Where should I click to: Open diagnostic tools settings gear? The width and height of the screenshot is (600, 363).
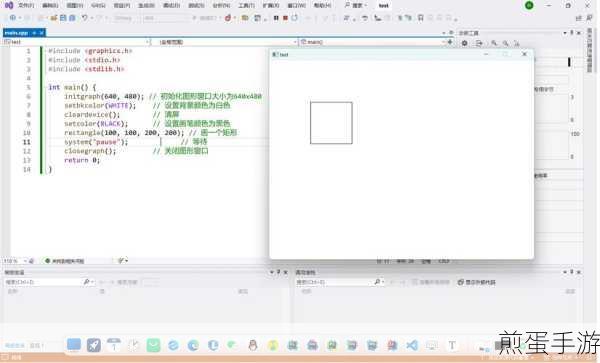(x=464, y=43)
